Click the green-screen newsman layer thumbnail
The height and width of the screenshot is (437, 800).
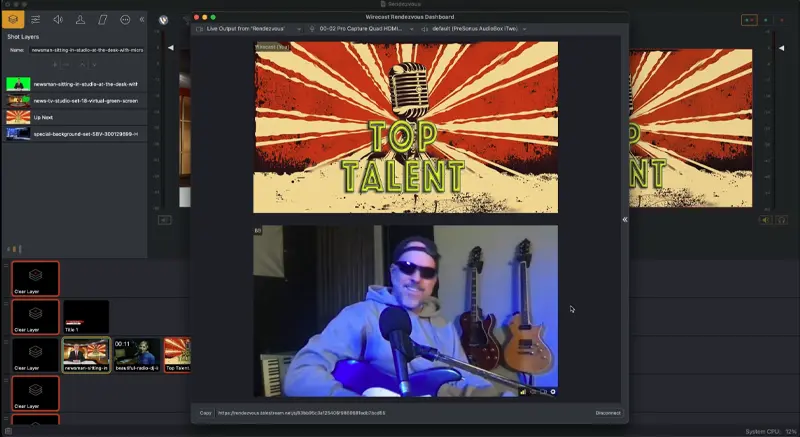tap(18, 84)
